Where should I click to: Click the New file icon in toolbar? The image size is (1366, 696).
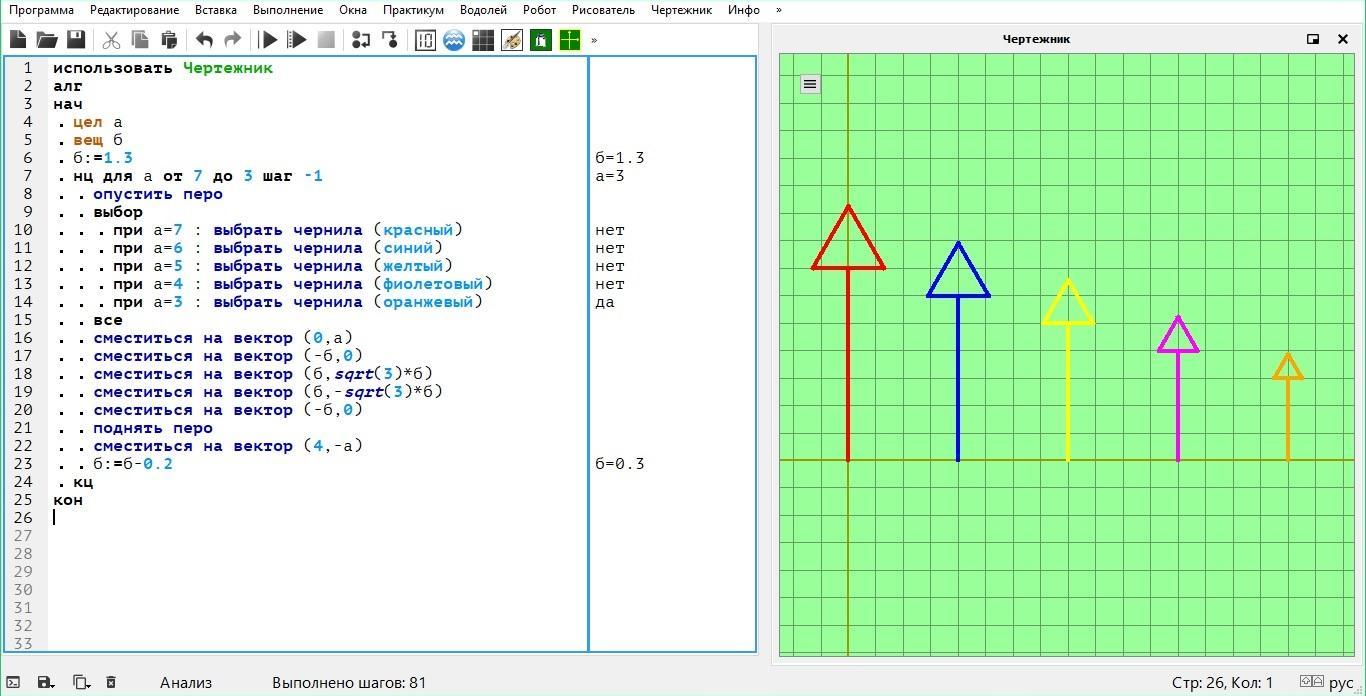tap(18, 40)
